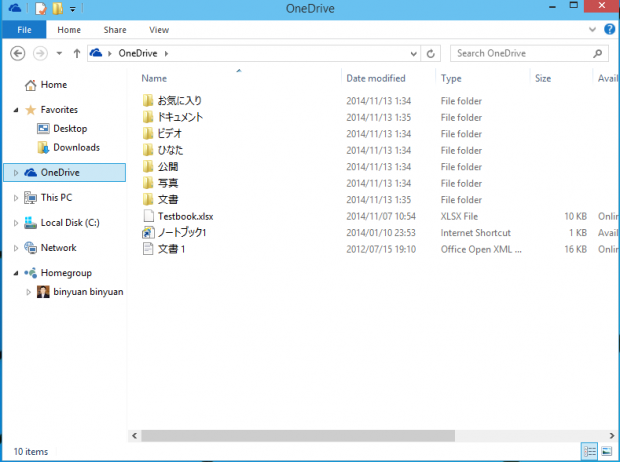Screen dimensions: 620x462
Task: Click OneDrive in the address breadcrumb
Action: (x=138, y=53)
